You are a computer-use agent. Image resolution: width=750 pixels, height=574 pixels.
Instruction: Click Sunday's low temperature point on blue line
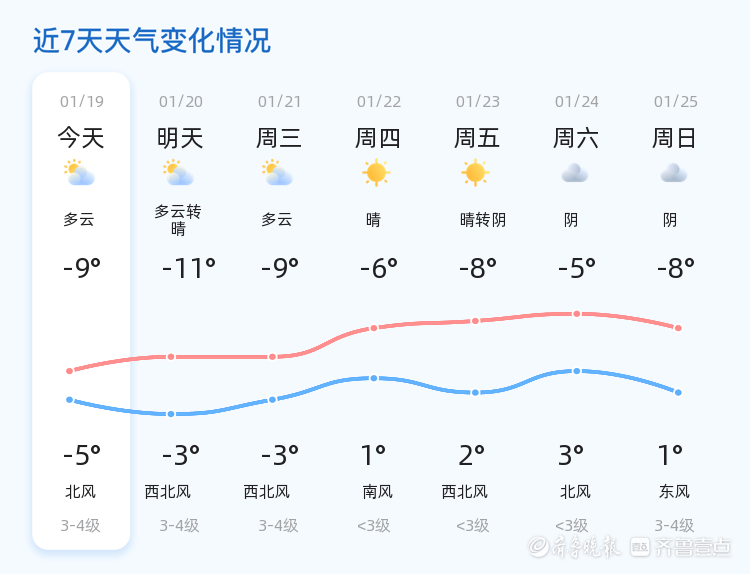click(678, 392)
